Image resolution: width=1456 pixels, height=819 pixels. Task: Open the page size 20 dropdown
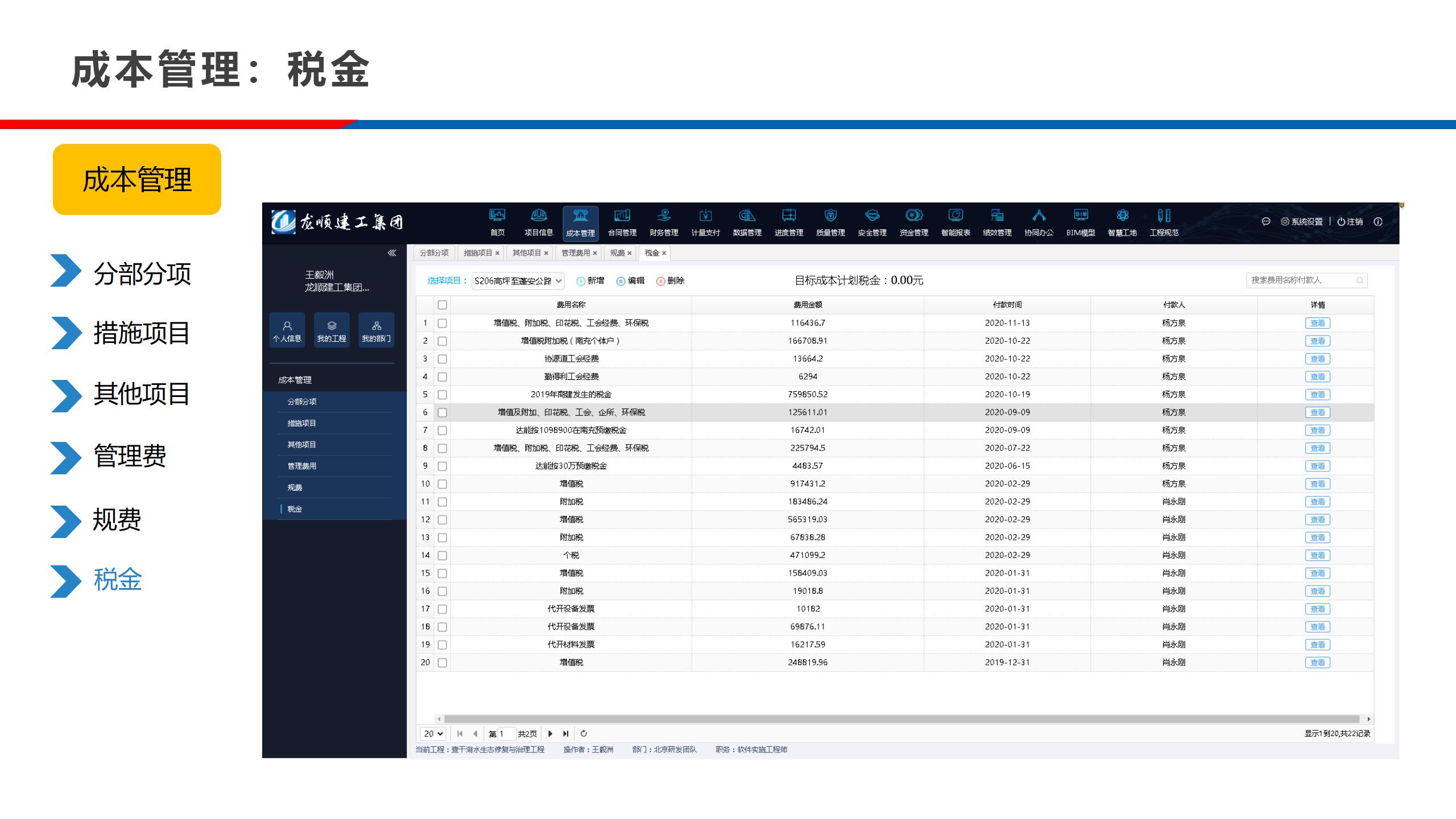432,734
